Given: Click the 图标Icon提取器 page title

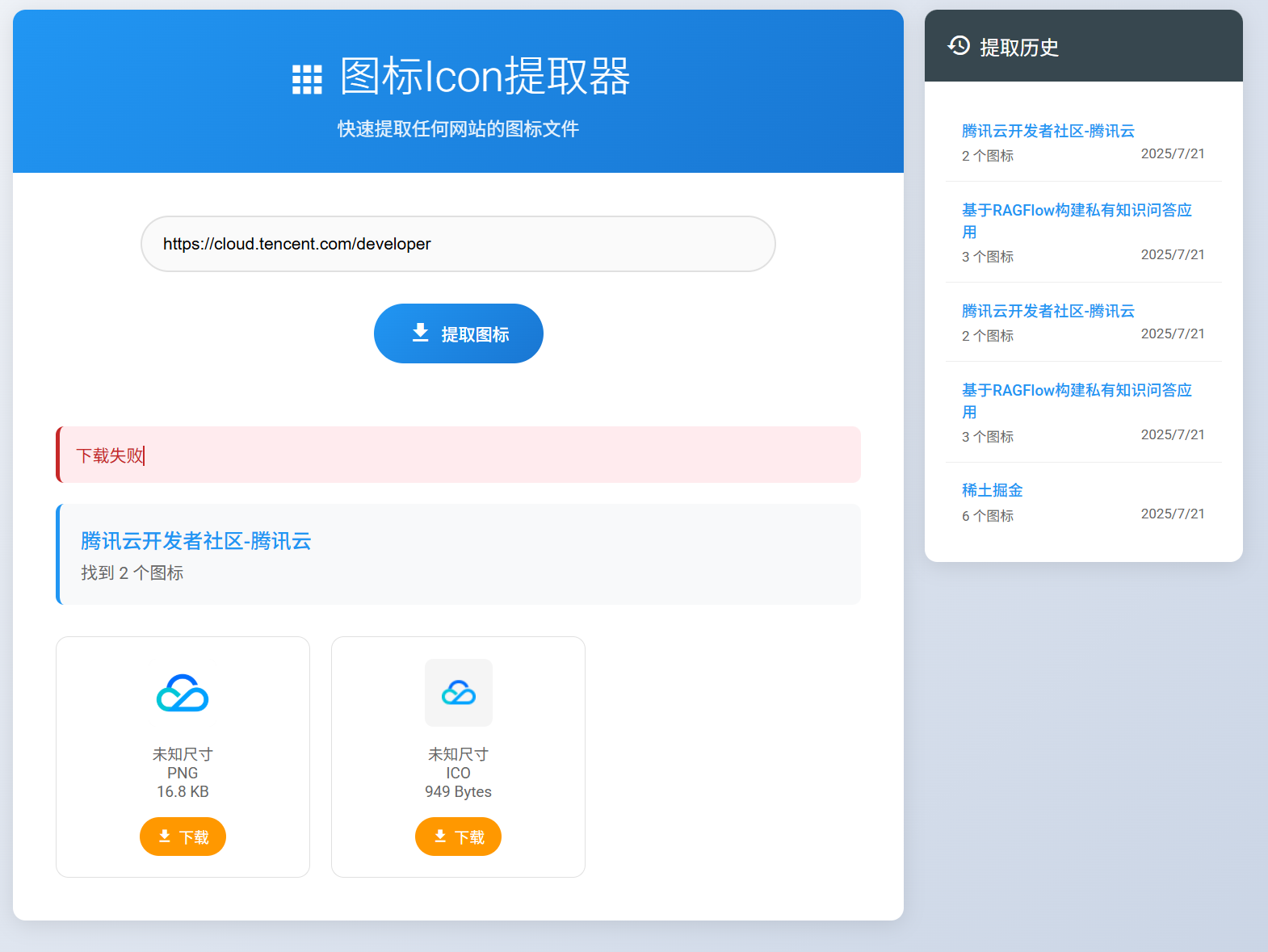Looking at the screenshot, I should click(485, 77).
